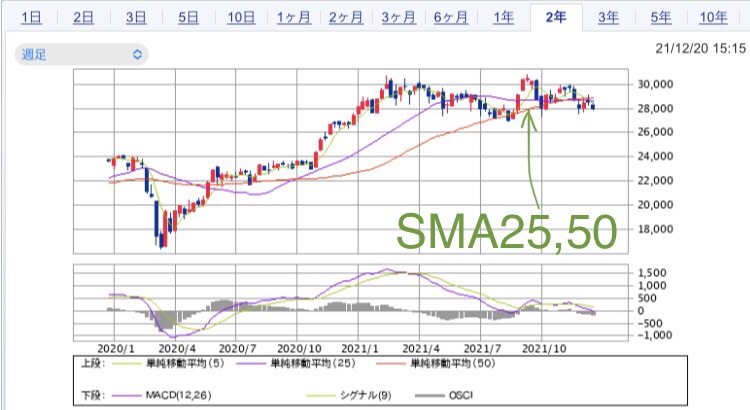Open the 週足 candle interval dropdown
Screen dimensions: 750x410
(81, 55)
